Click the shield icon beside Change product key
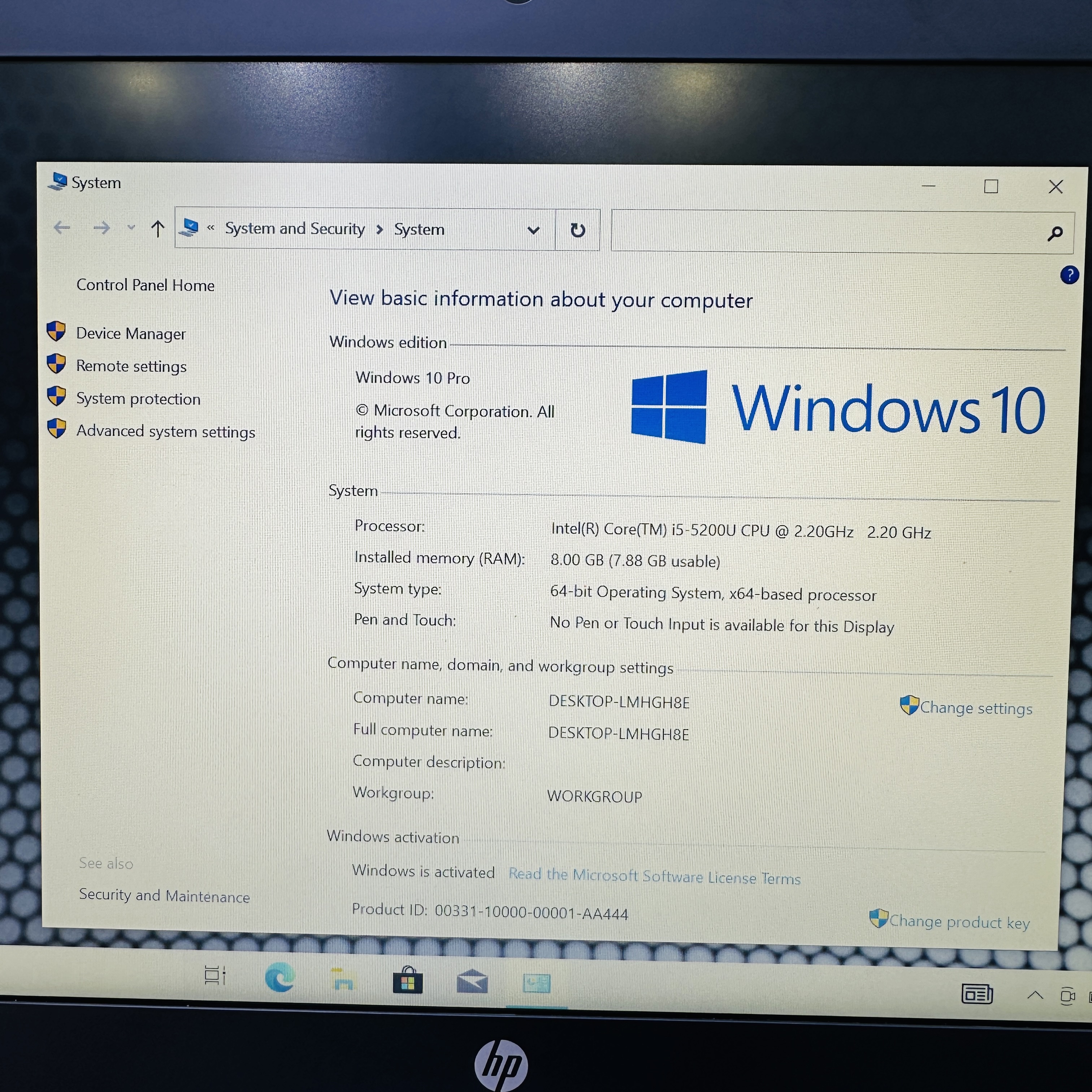The image size is (1092, 1092). tap(879, 918)
